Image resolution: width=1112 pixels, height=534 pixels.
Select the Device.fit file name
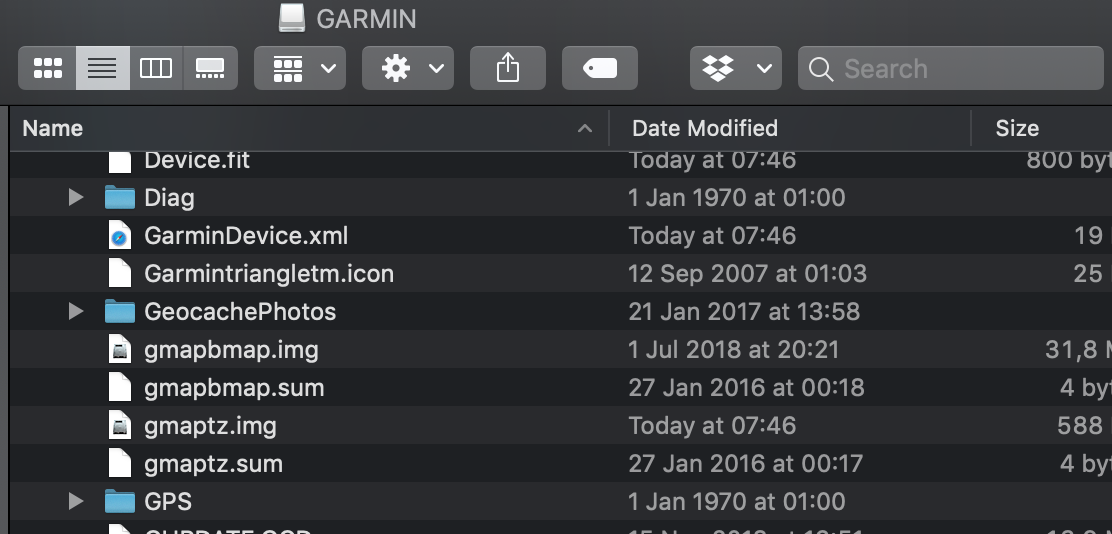pyautogui.click(x=197, y=160)
